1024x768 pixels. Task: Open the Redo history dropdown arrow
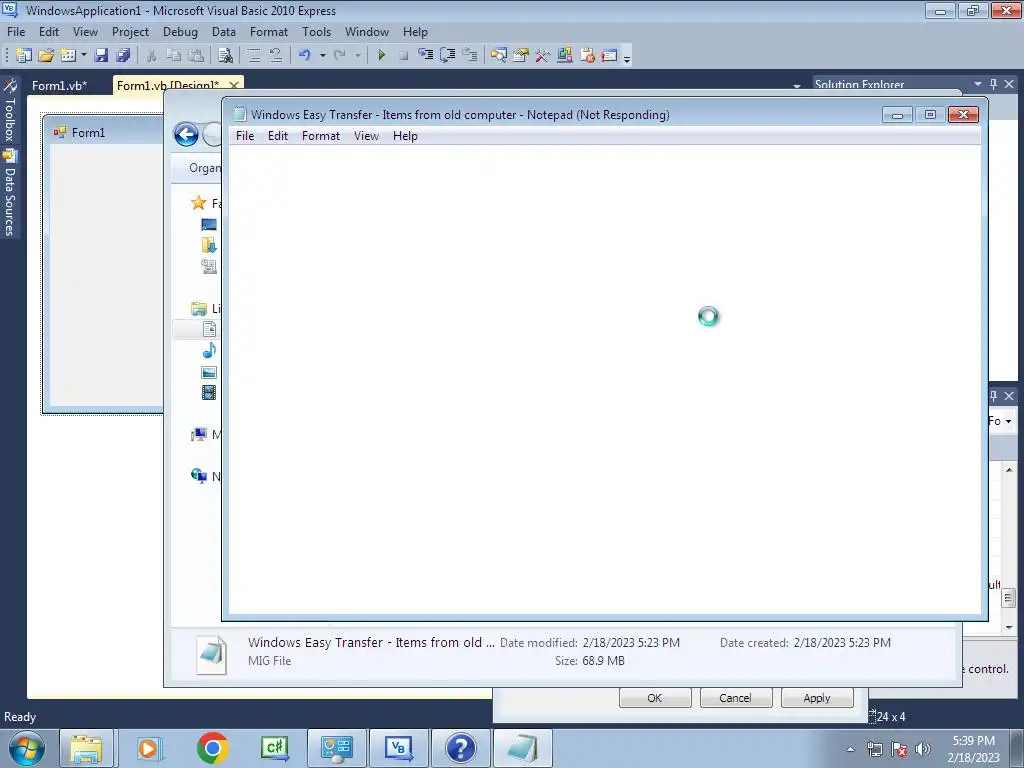tap(357, 56)
